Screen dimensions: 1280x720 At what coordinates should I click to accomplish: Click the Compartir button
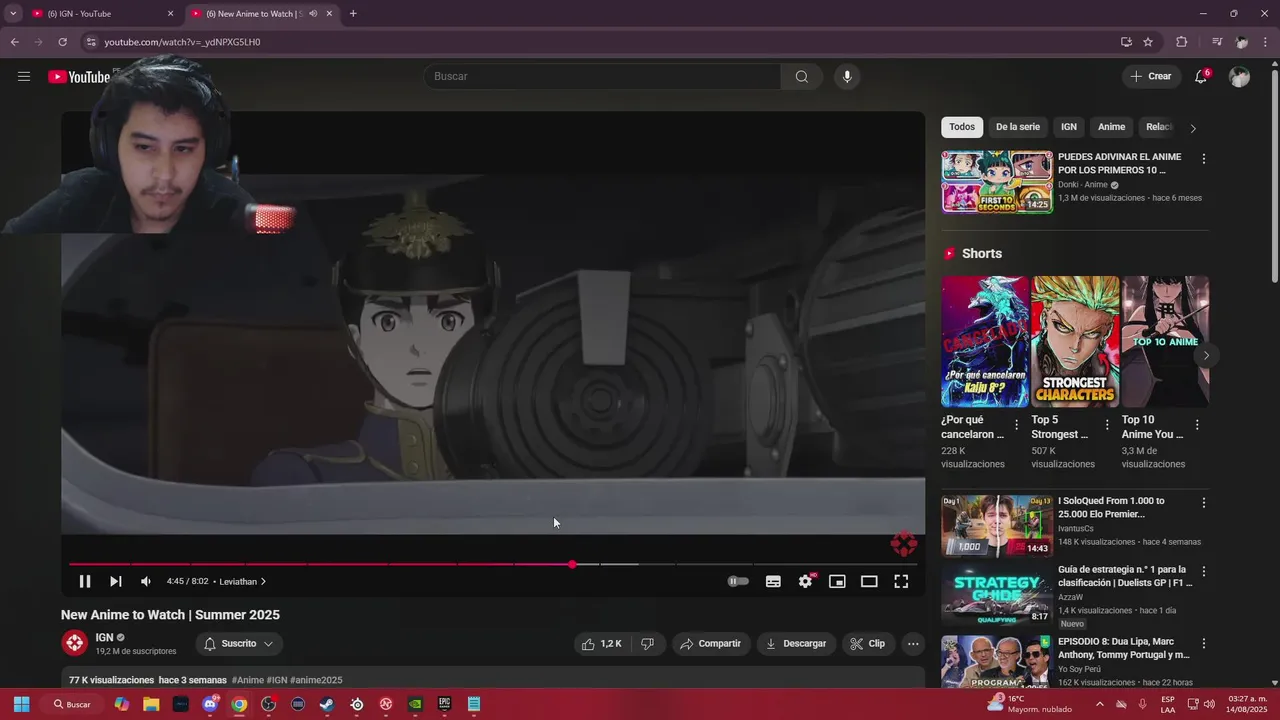(x=711, y=644)
